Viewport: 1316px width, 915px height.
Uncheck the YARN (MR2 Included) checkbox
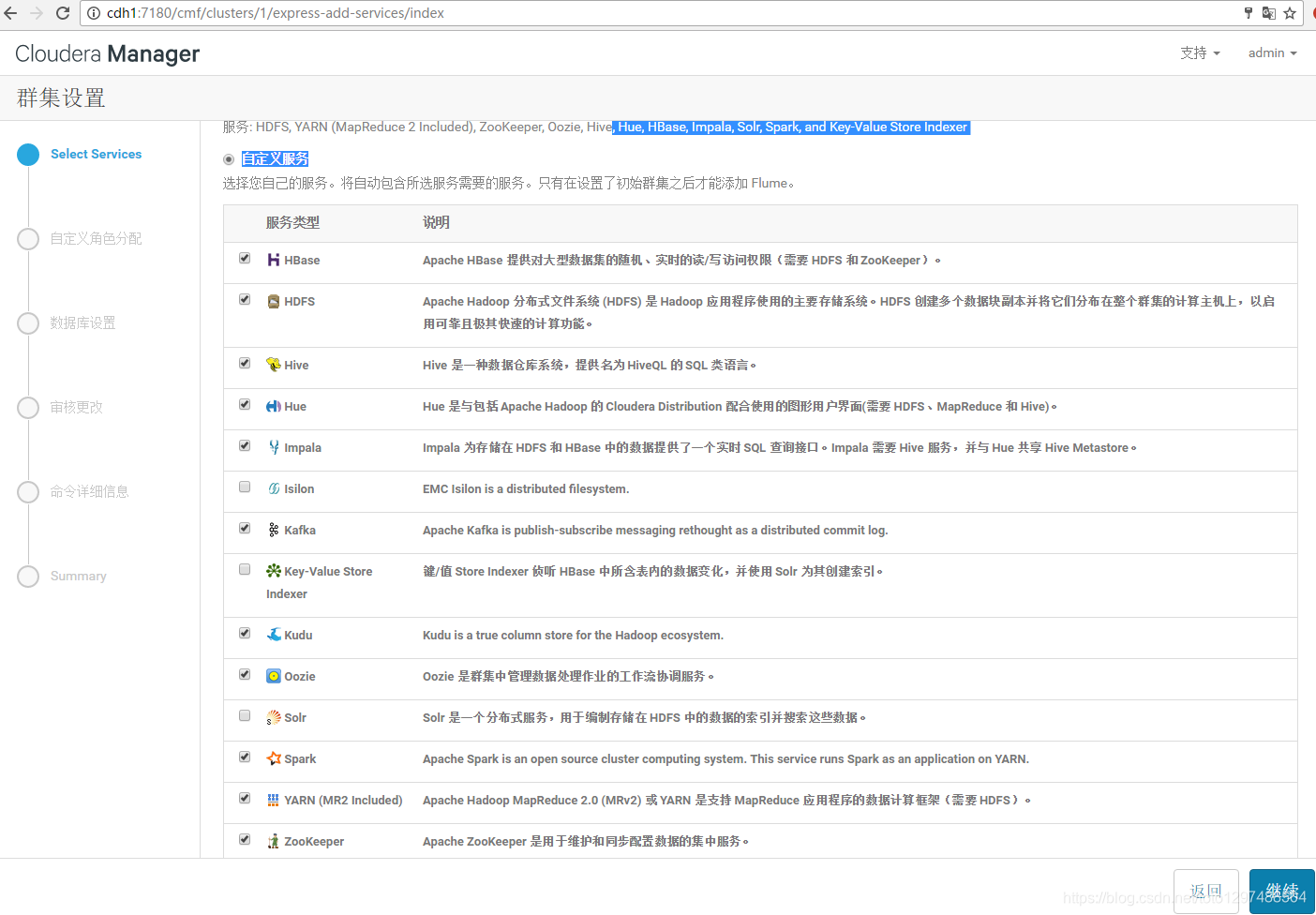tap(245, 798)
